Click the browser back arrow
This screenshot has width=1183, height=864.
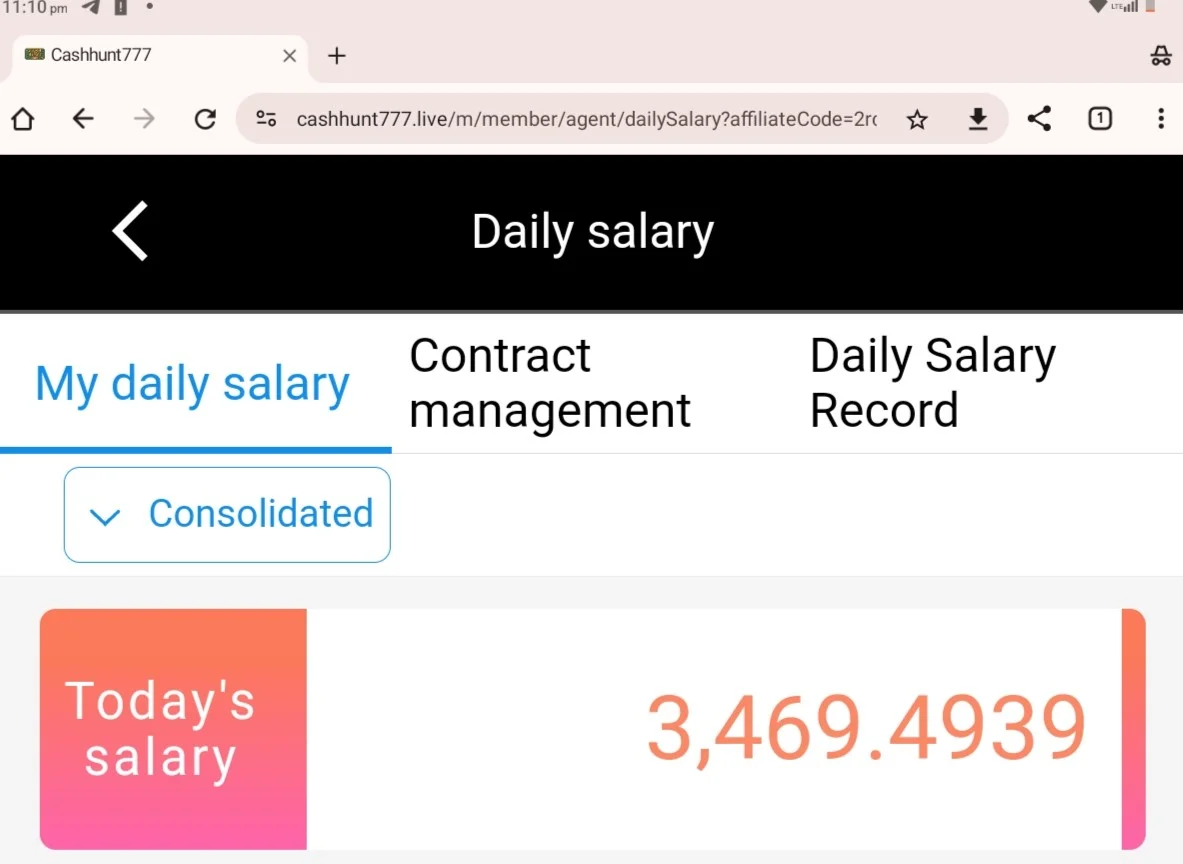point(83,118)
